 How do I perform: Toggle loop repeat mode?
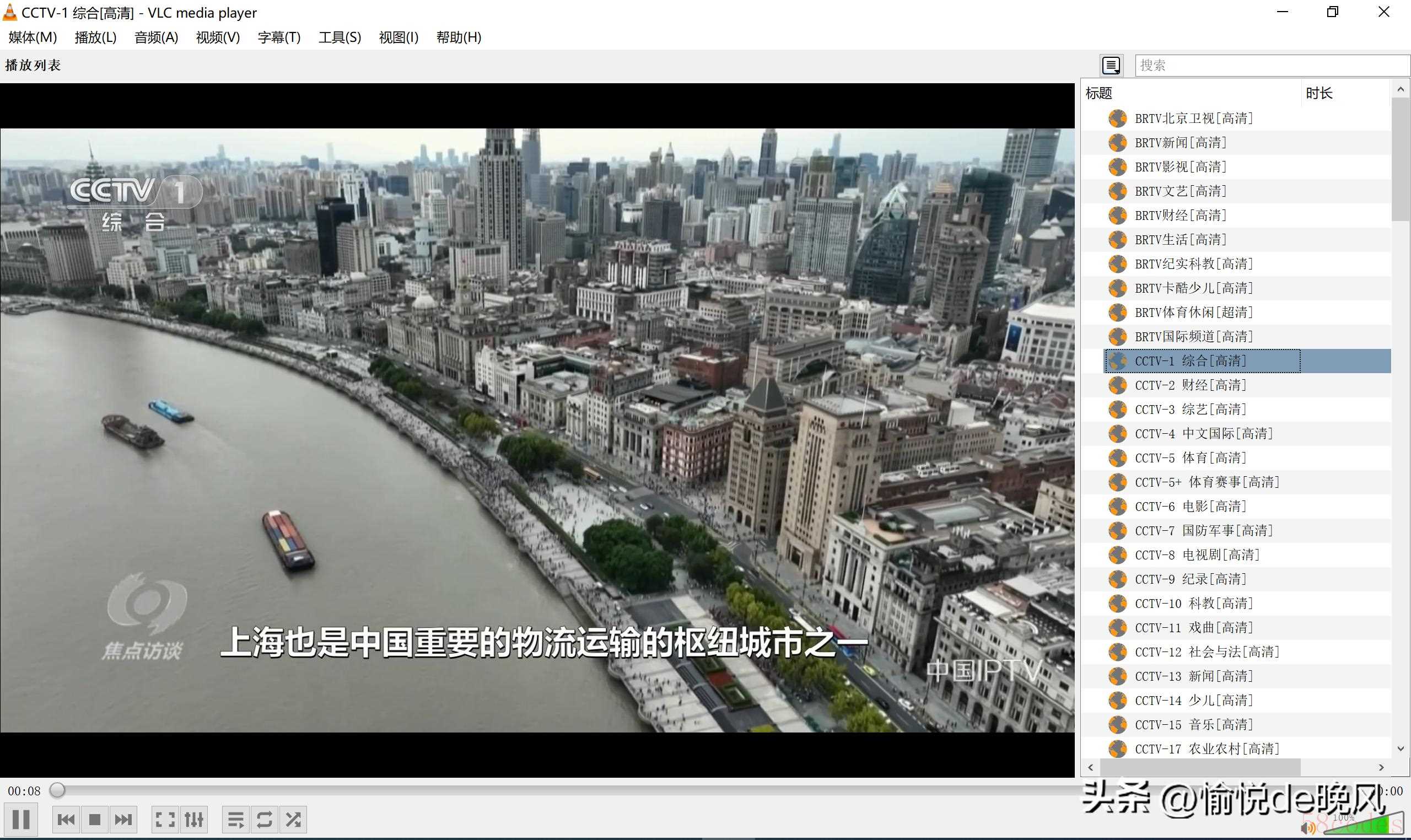click(265, 819)
